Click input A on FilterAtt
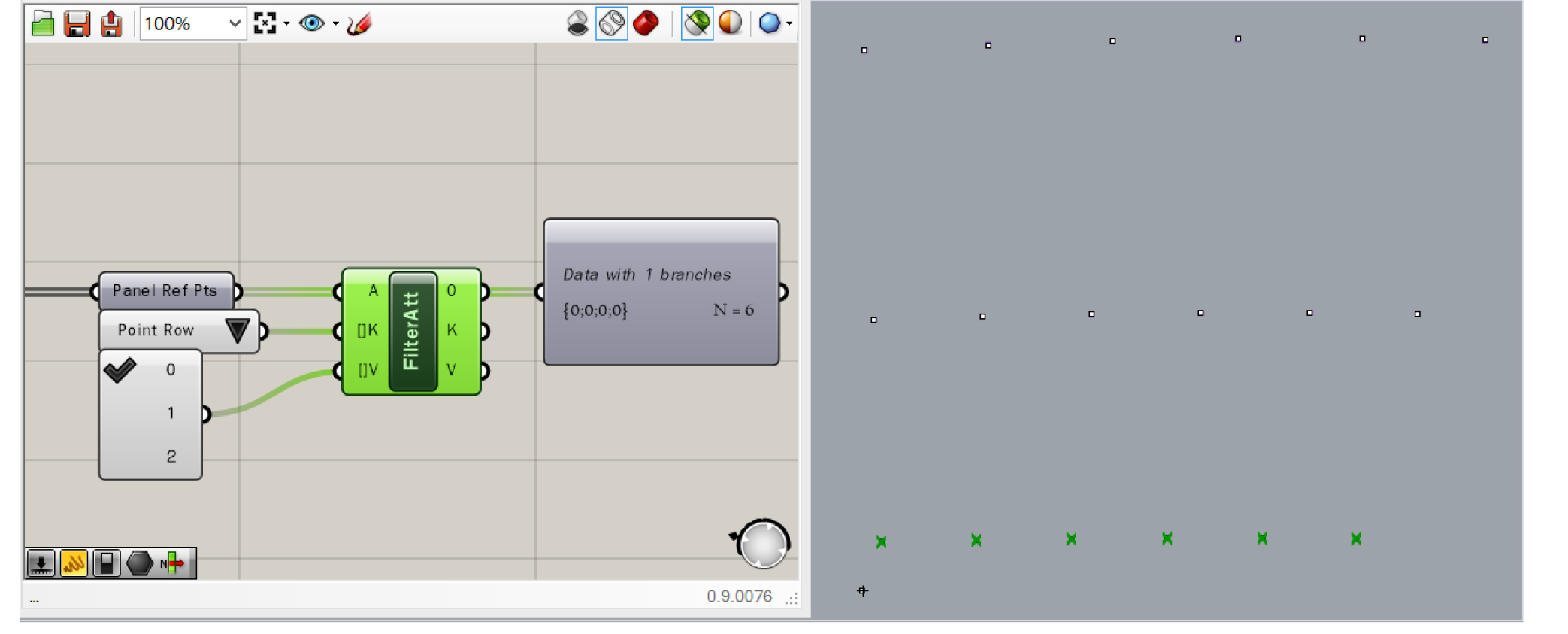Image resolution: width=1568 pixels, height=634 pixels. pyautogui.click(x=374, y=290)
